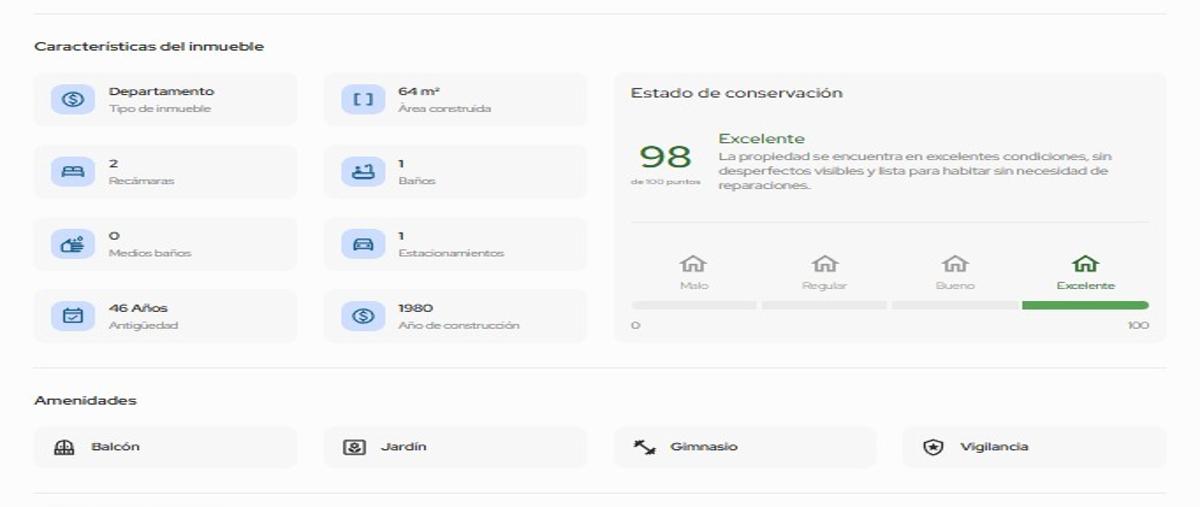Click the green segment of conservation bar
The width and height of the screenshot is (1200, 507).
(1085, 305)
